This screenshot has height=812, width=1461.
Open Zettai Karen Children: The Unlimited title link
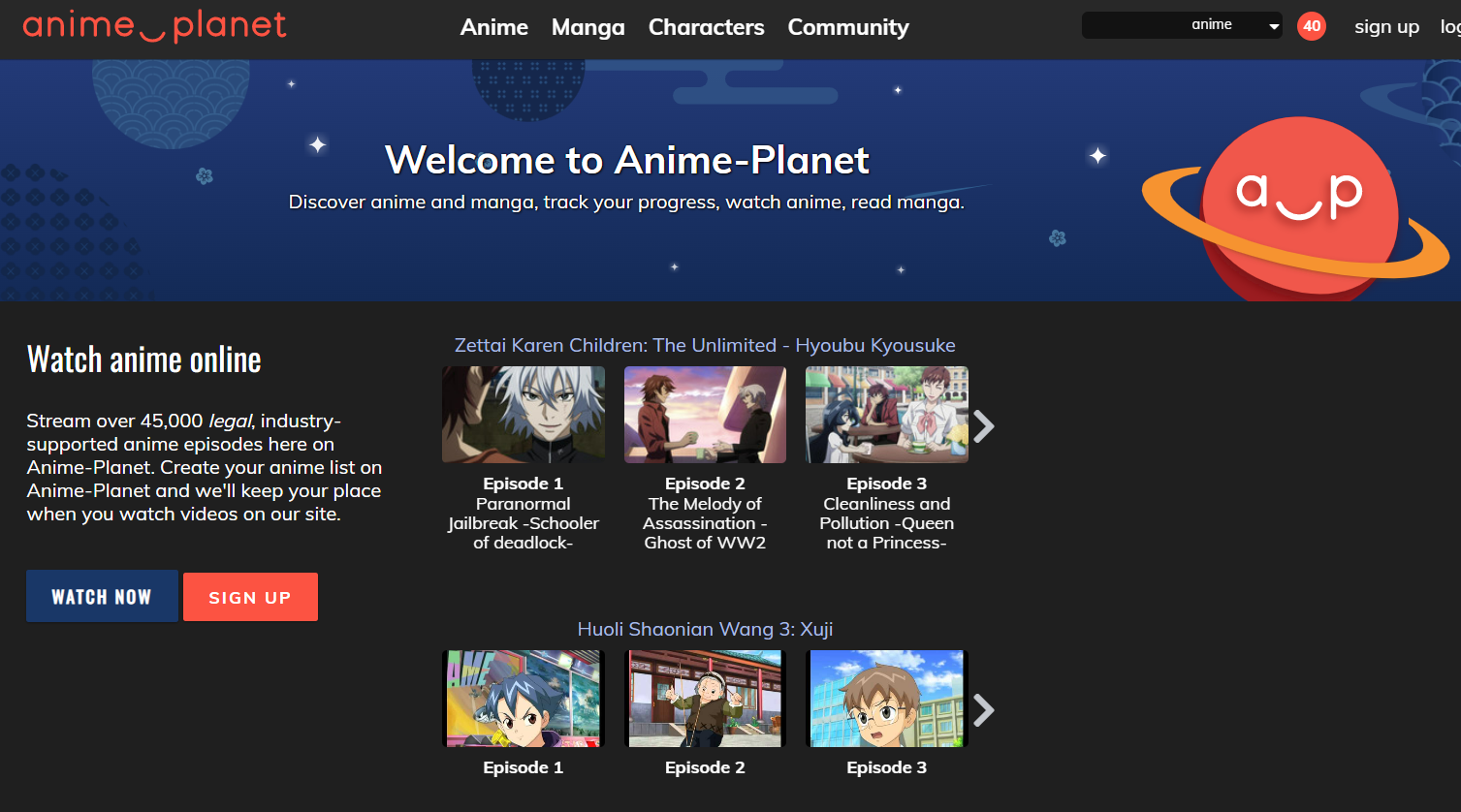click(x=705, y=345)
